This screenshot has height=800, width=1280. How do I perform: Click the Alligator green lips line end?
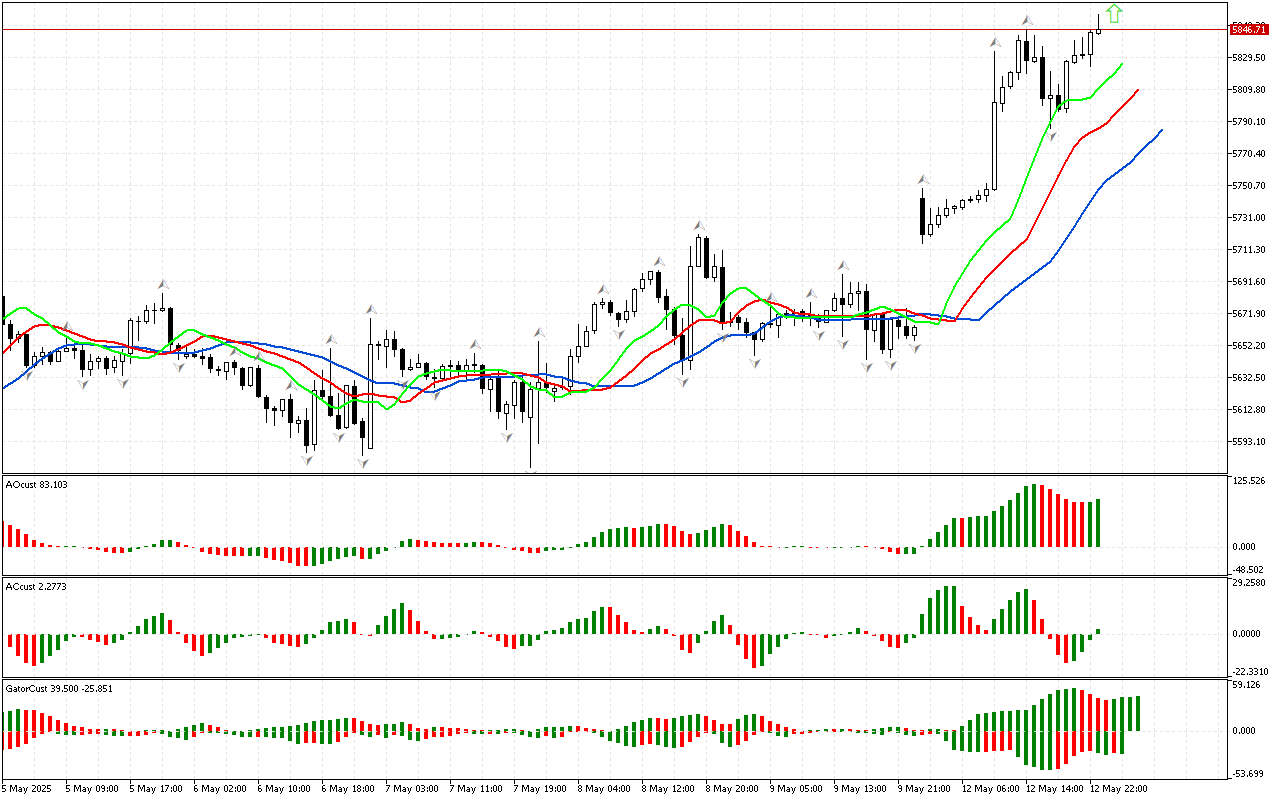1121,64
